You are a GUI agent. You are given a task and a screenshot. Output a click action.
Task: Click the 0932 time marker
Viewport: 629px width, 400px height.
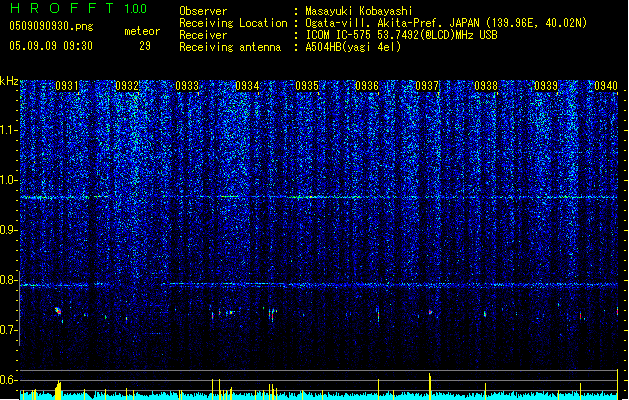(127, 86)
